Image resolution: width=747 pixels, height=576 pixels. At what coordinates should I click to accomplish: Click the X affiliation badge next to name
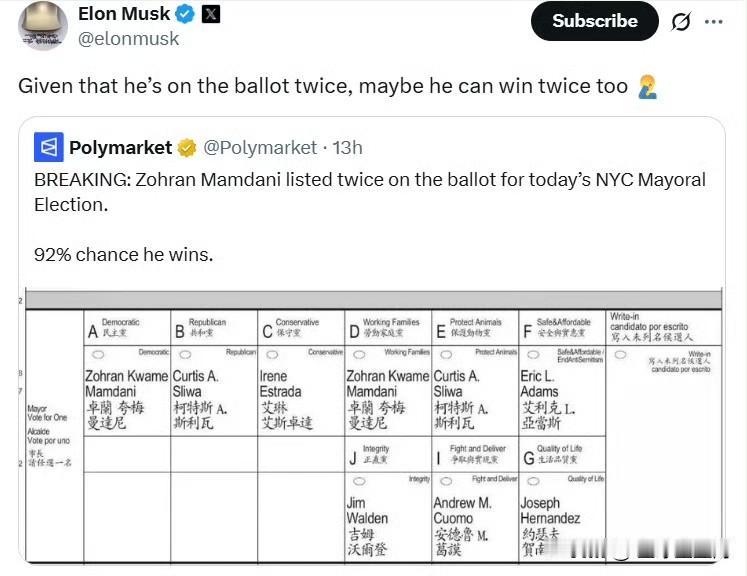(211, 14)
